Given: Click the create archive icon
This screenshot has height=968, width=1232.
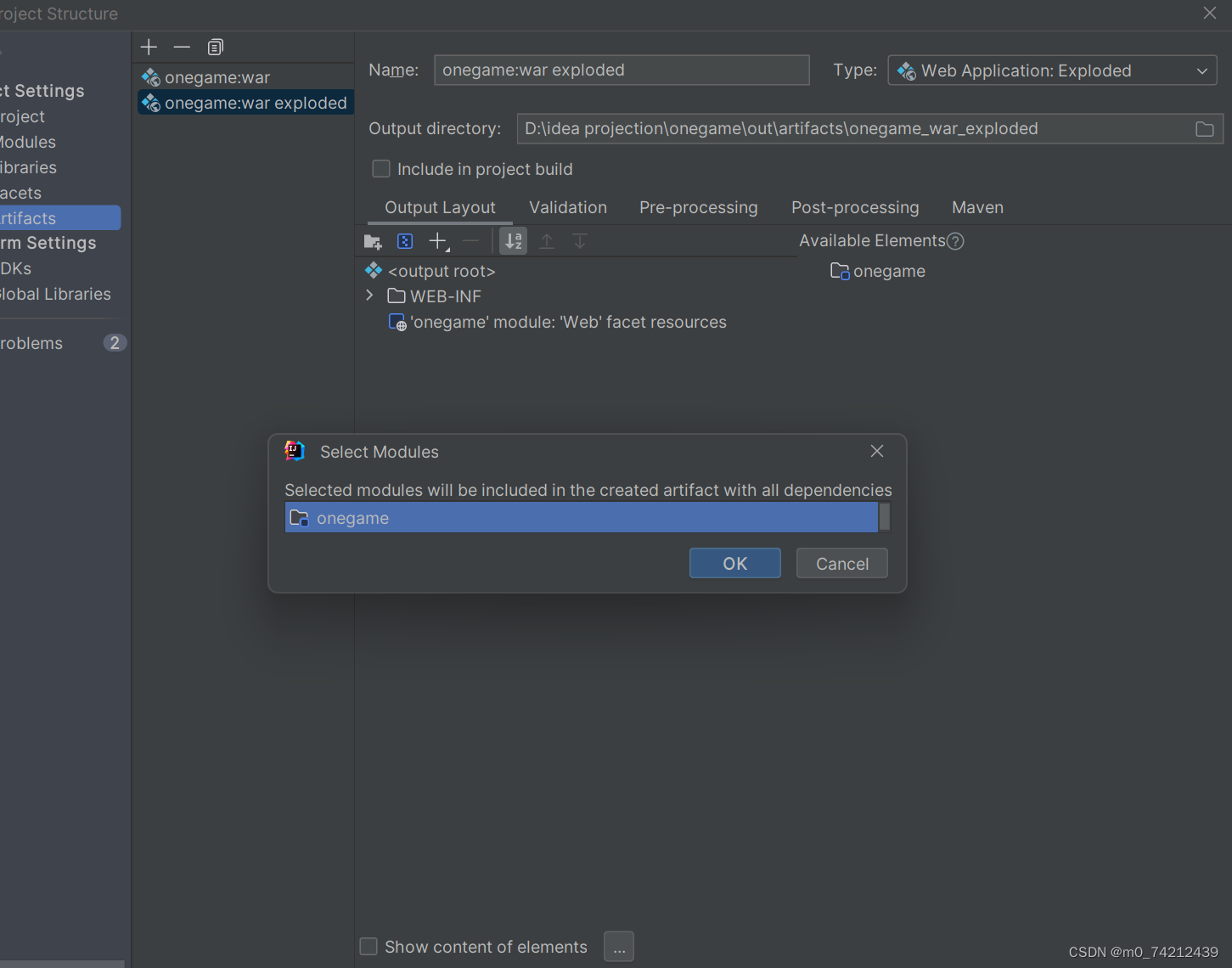Looking at the screenshot, I should coord(405,240).
